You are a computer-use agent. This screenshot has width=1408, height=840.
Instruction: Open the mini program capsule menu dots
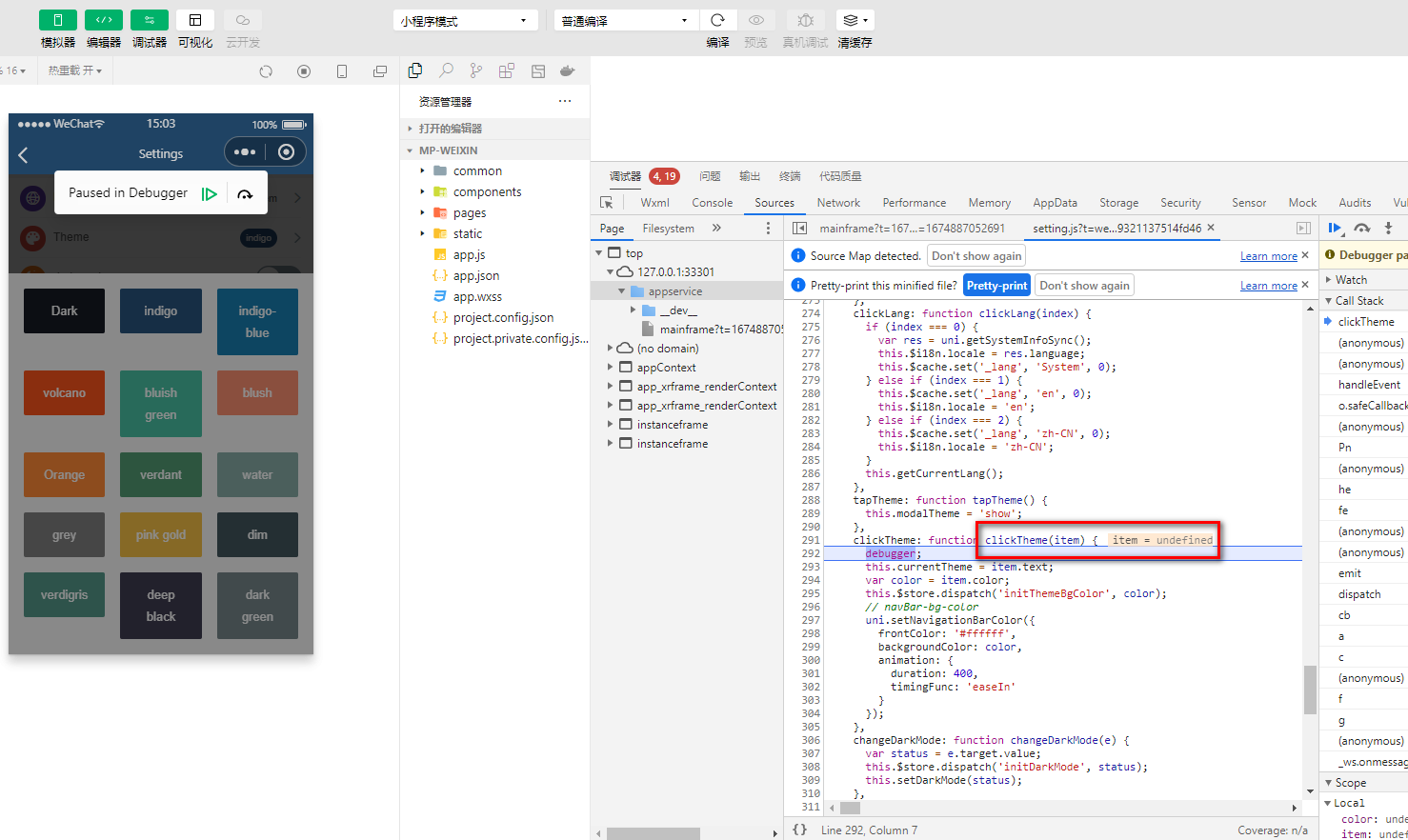245,152
